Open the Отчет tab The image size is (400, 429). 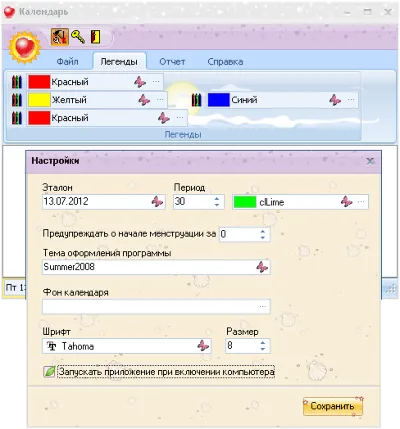tap(172, 62)
